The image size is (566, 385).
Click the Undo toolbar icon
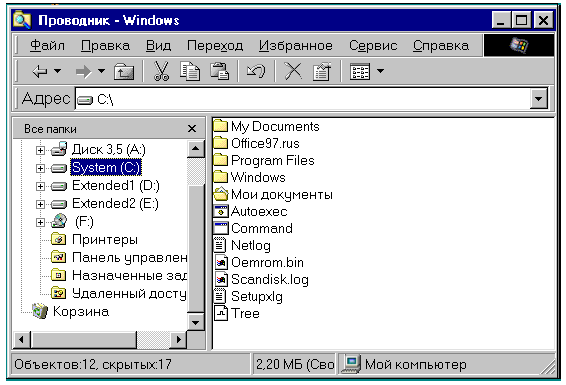point(256,71)
